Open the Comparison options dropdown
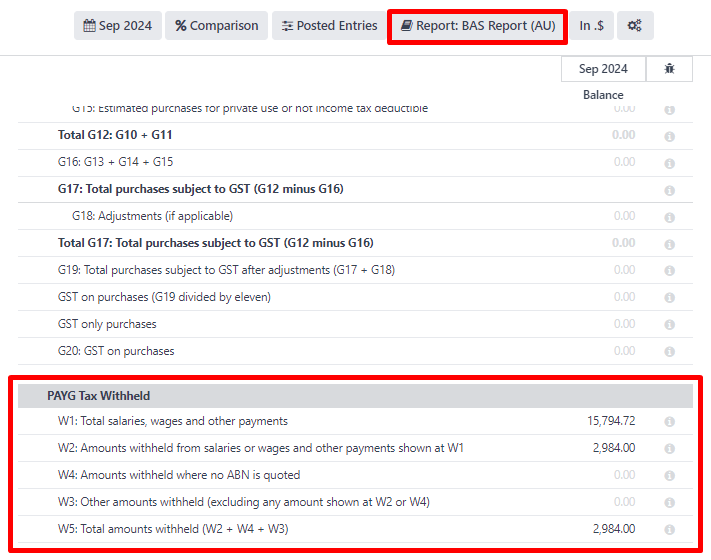 tap(216, 26)
